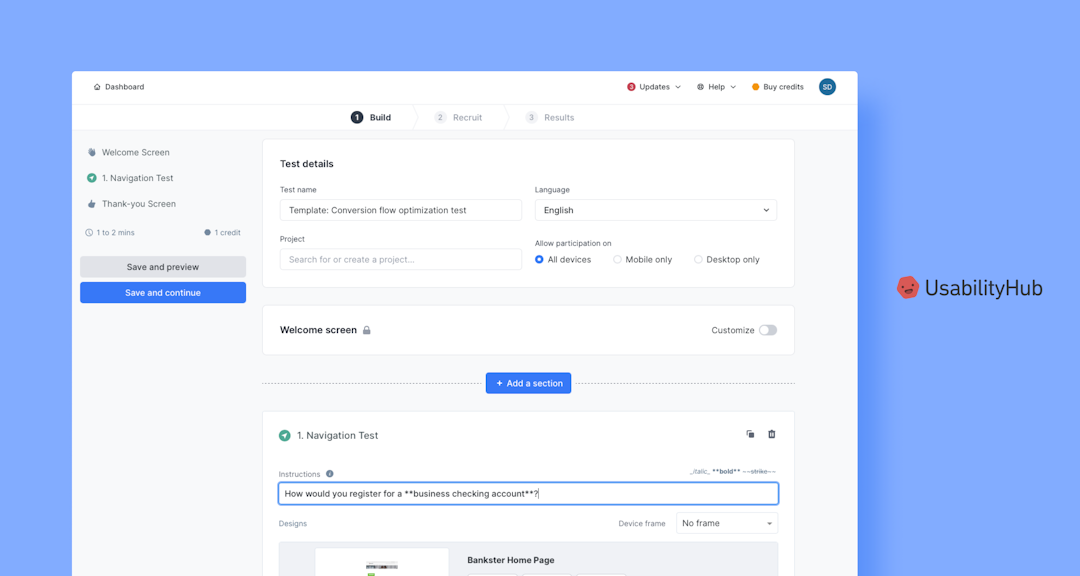The width and height of the screenshot is (1080, 576).
Task: Open the SD account avatar
Action: click(827, 86)
